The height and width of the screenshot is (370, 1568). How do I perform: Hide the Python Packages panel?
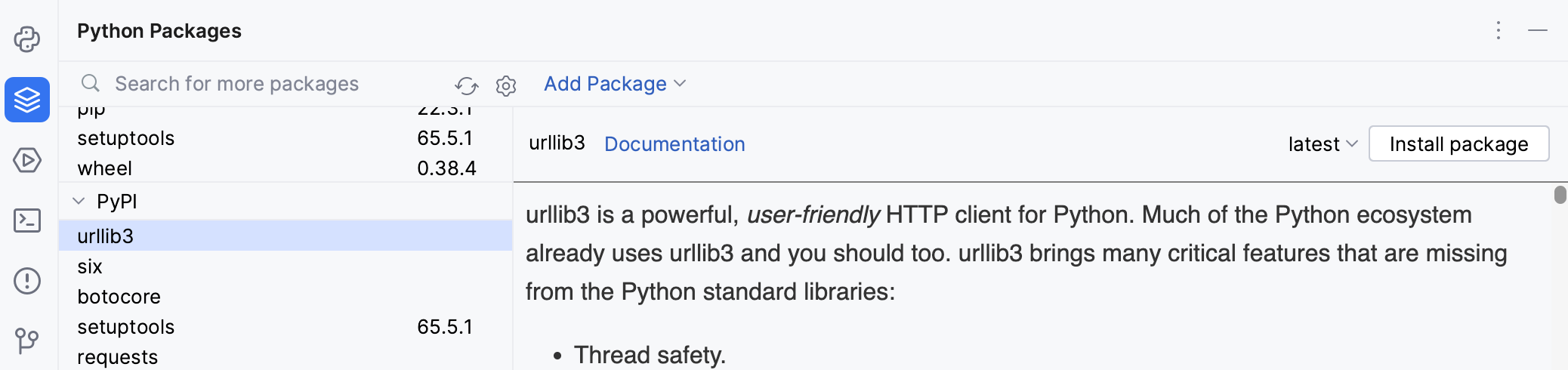[1538, 30]
